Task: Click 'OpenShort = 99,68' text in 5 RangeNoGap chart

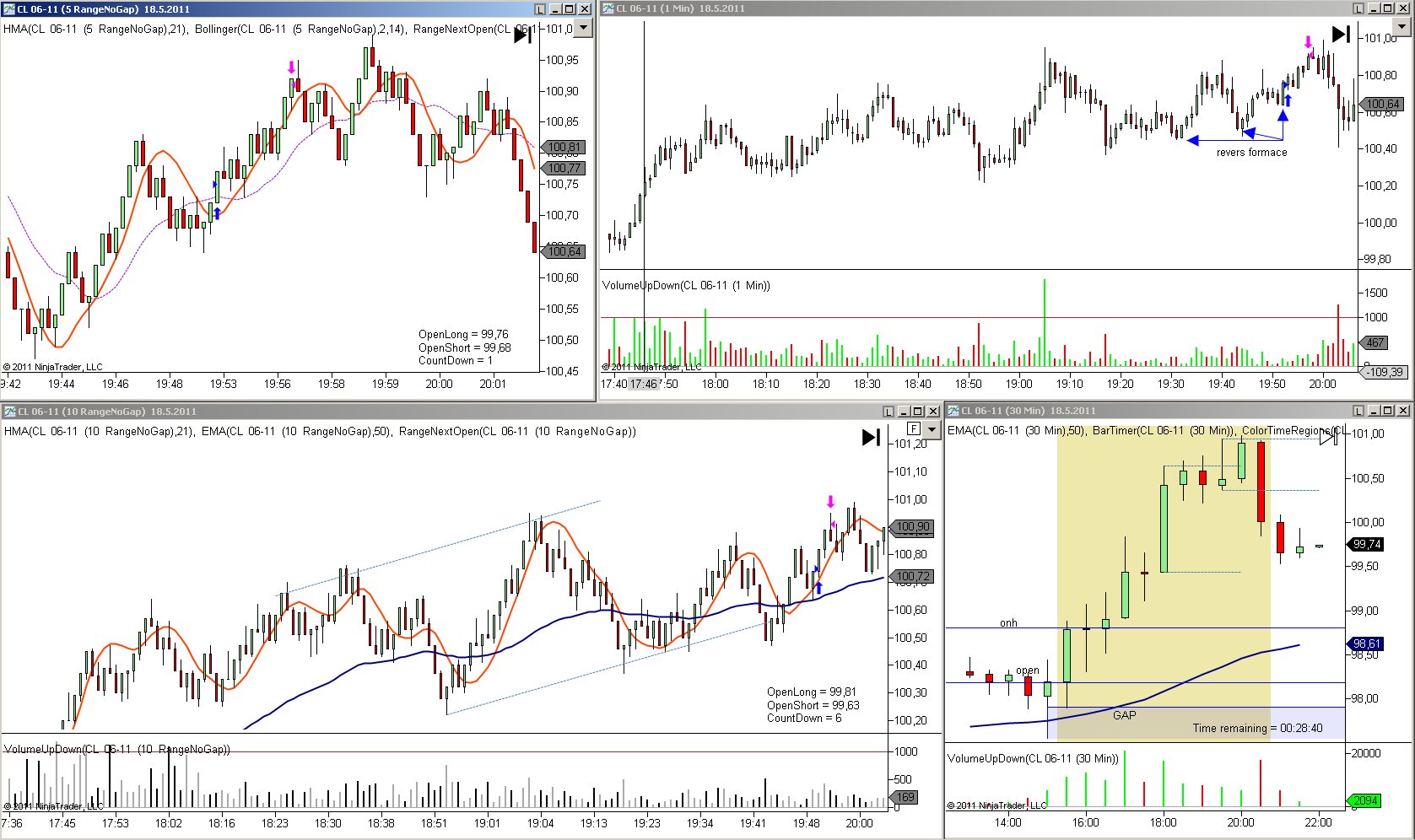Action: click(464, 347)
